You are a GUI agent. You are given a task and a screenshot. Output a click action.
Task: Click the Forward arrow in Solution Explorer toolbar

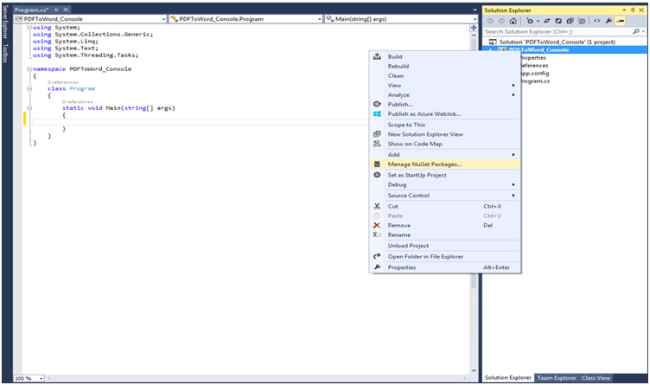(x=502, y=21)
